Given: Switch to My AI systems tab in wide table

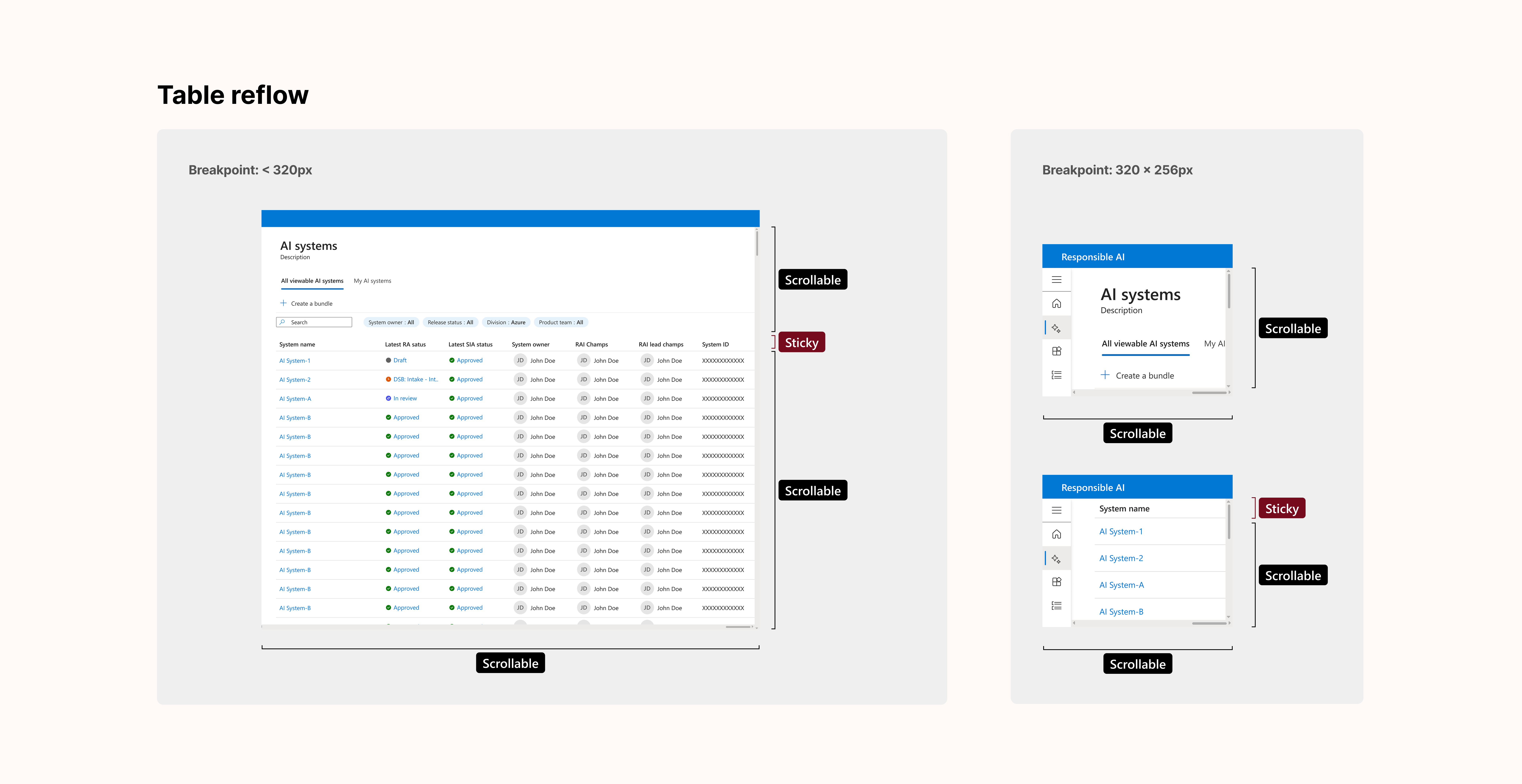Looking at the screenshot, I should point(372,281).
